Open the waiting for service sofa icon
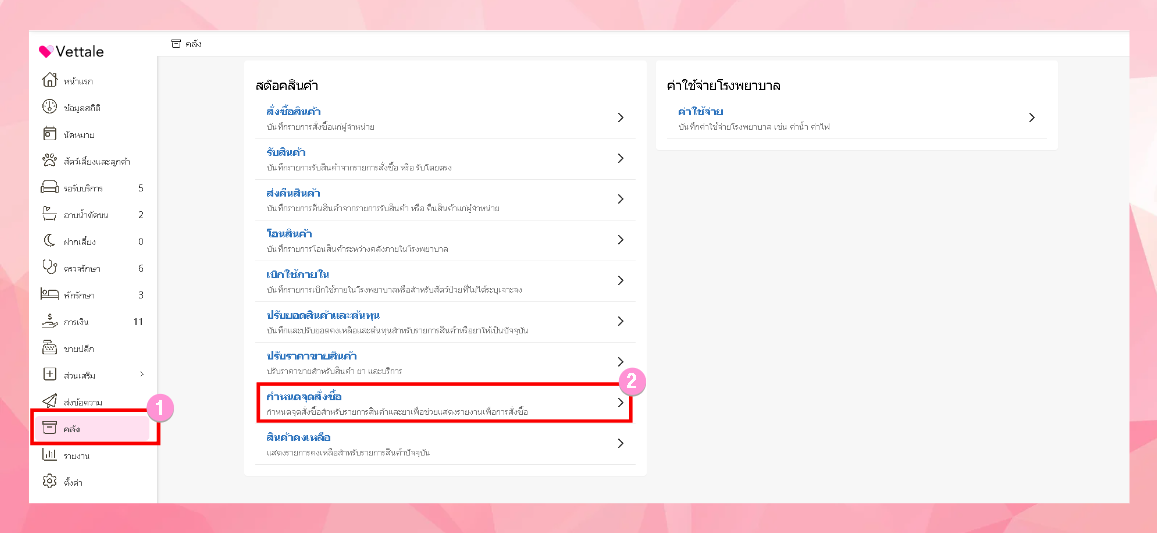 point(49,188)
